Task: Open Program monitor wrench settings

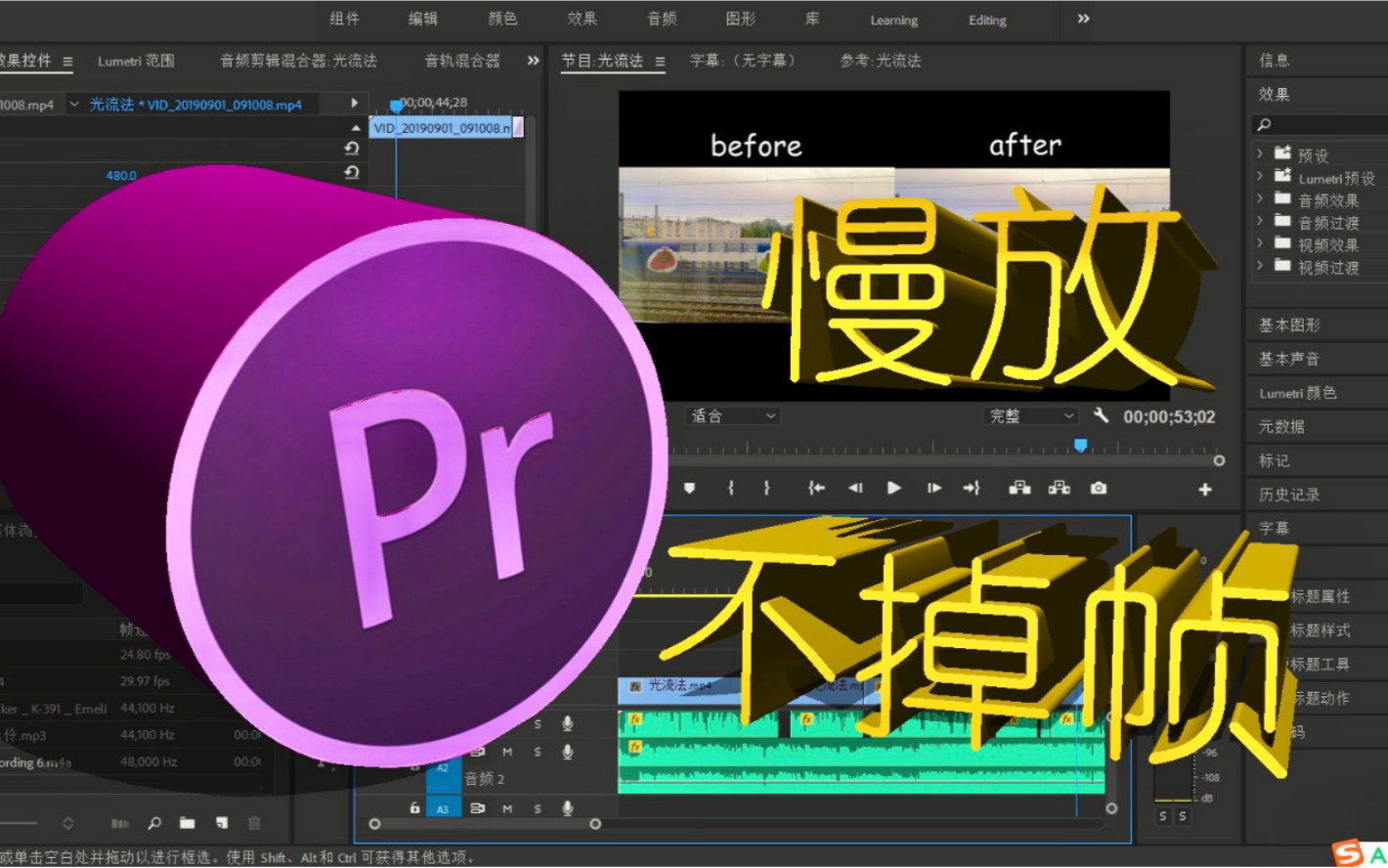Action: tap(1101, 415)
